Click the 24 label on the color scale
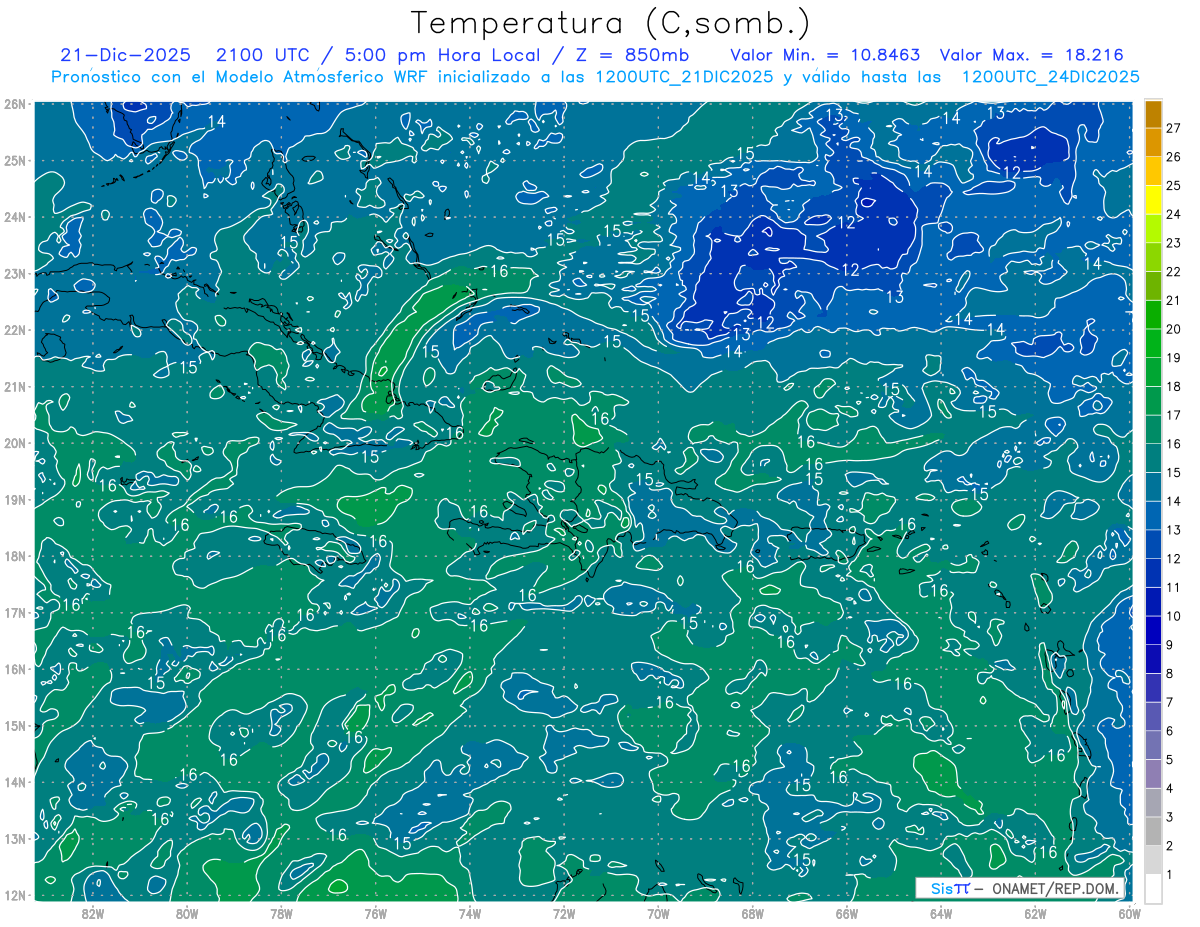The height and width of the screenshot is (927, 1200). coord(1173,214)
